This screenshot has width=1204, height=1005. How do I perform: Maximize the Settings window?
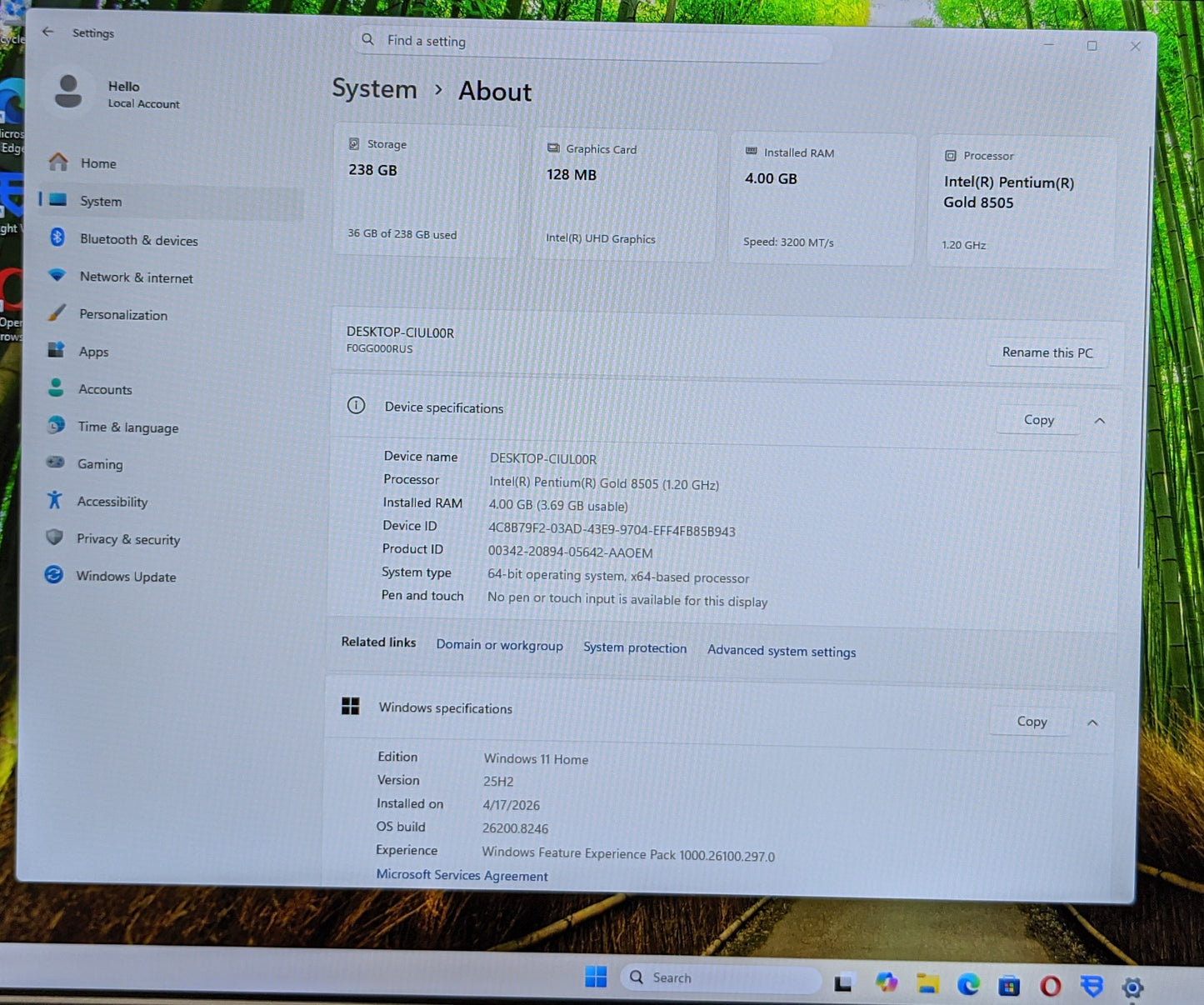tap(1092, 46)
